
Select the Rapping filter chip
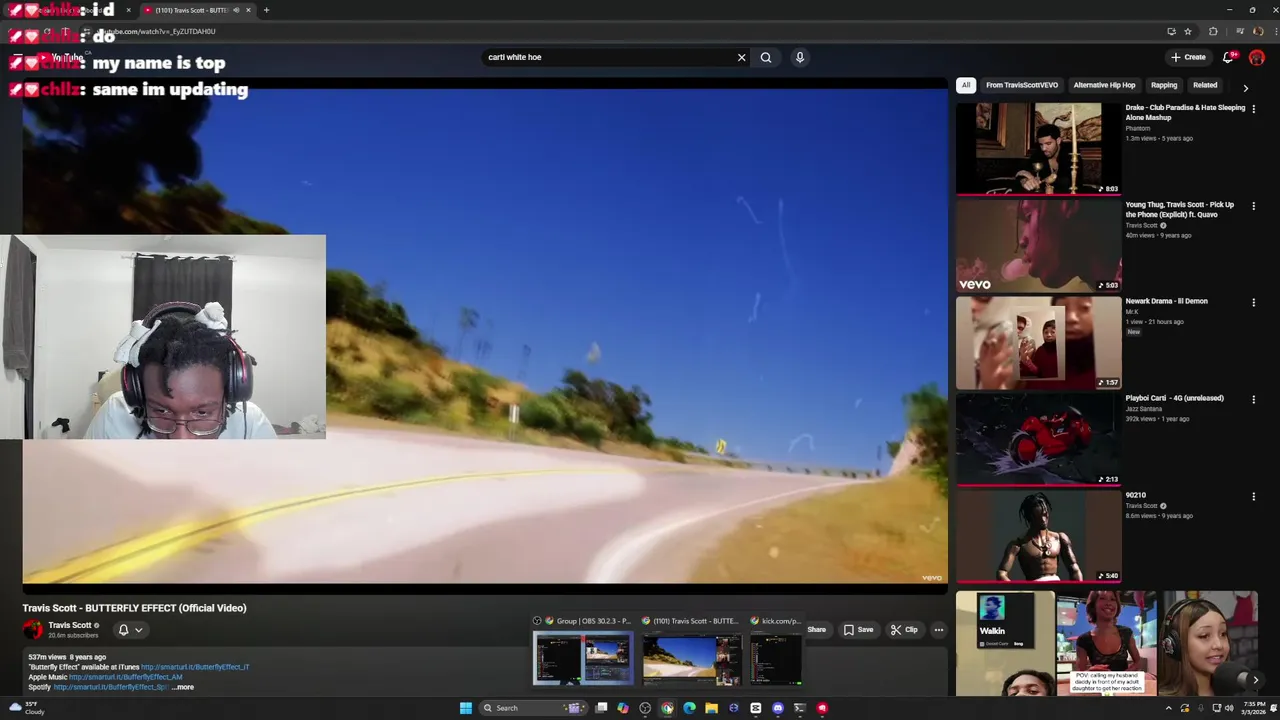pos(1164,86)
